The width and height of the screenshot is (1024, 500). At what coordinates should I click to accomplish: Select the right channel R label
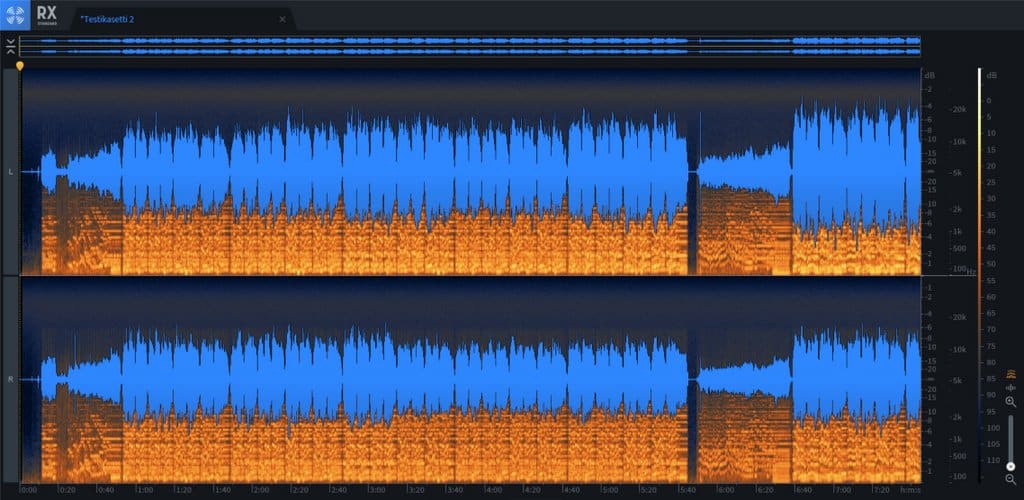11,380
